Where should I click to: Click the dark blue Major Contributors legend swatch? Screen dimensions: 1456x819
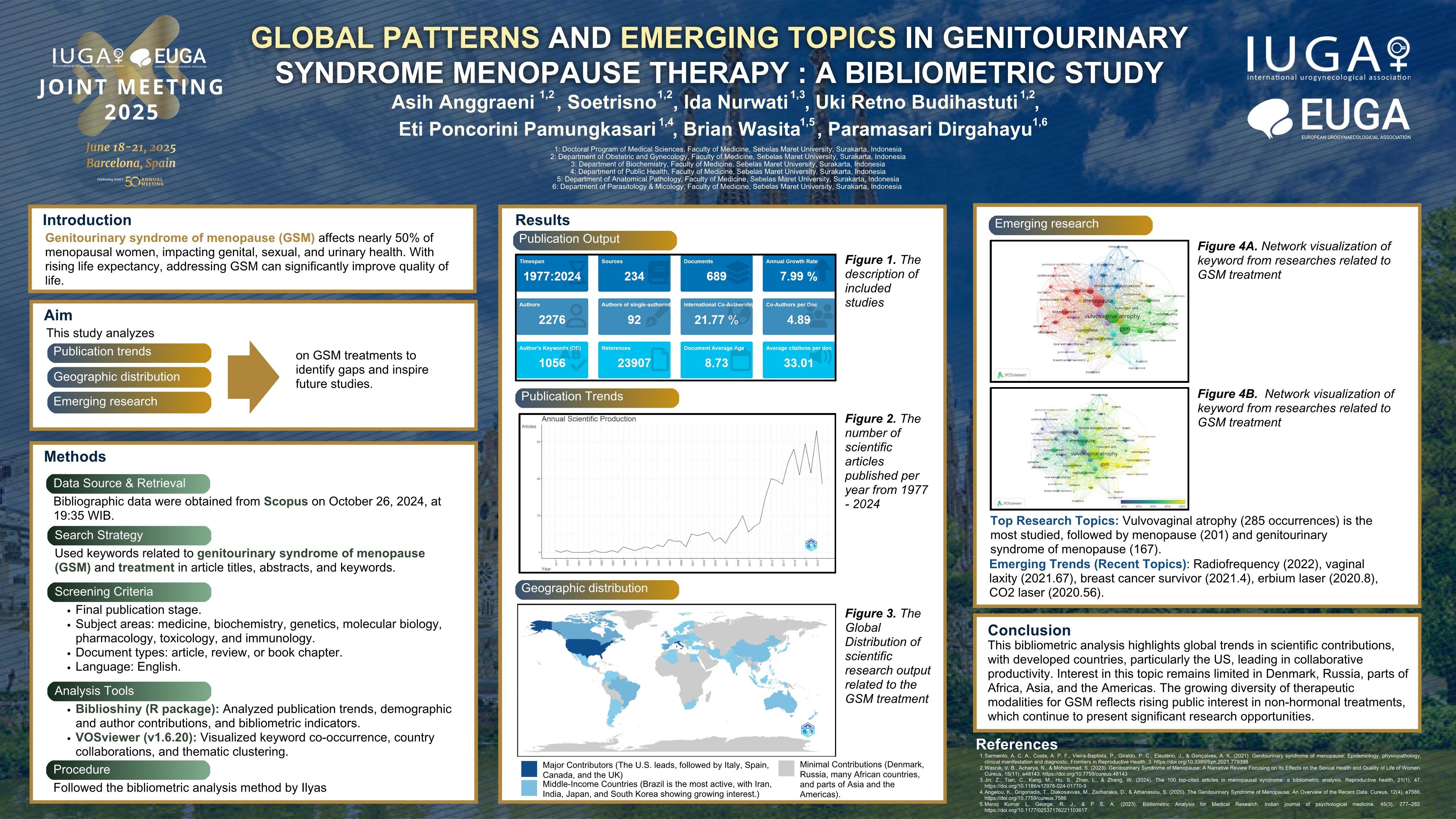pos(528,769)
